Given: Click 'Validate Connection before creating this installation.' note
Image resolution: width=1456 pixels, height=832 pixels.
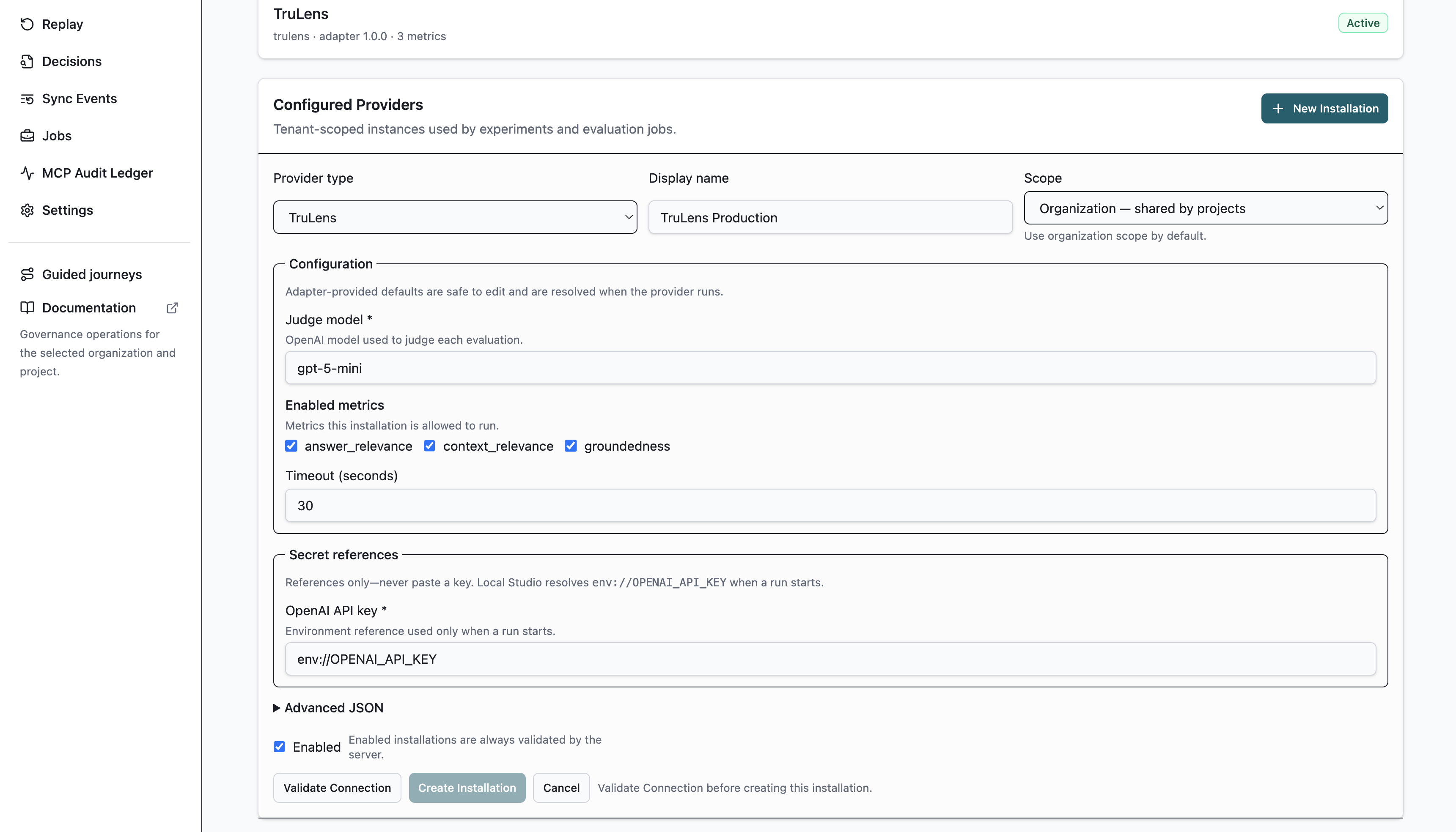Looking at the screenshot, I should (735, 788).
